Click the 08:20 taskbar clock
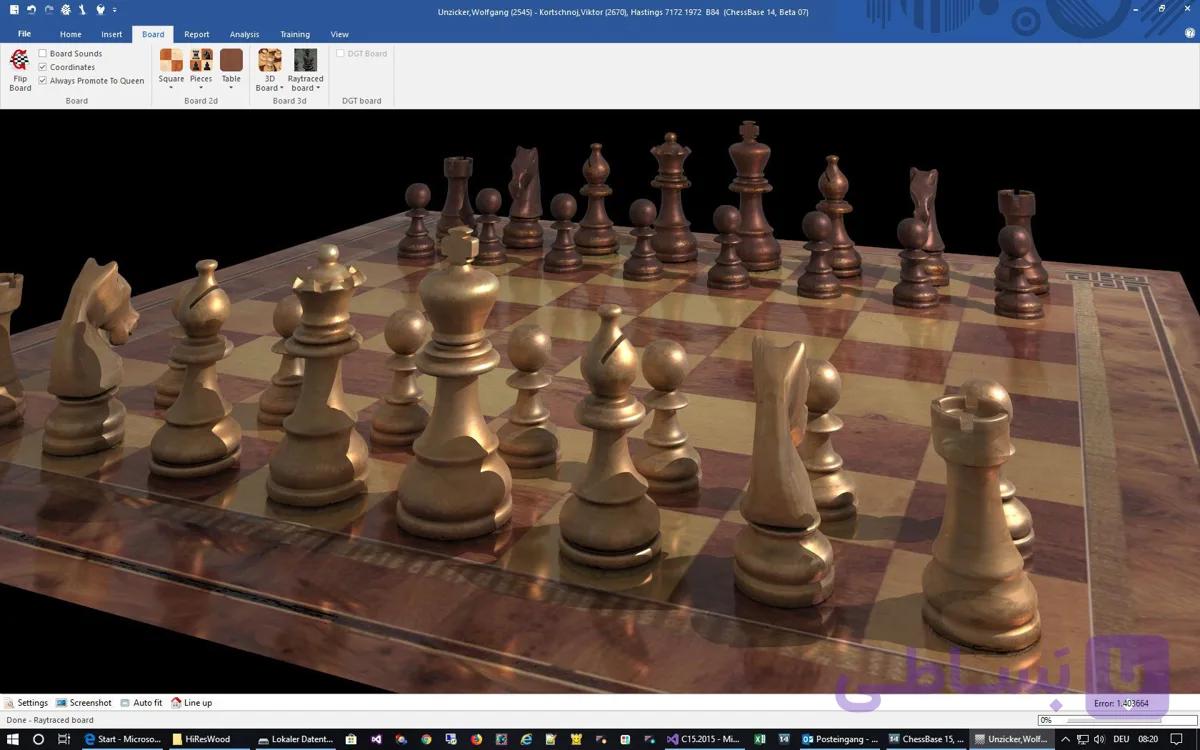The height and width of the screenshot is (750, 1200). coord(1149,739)
